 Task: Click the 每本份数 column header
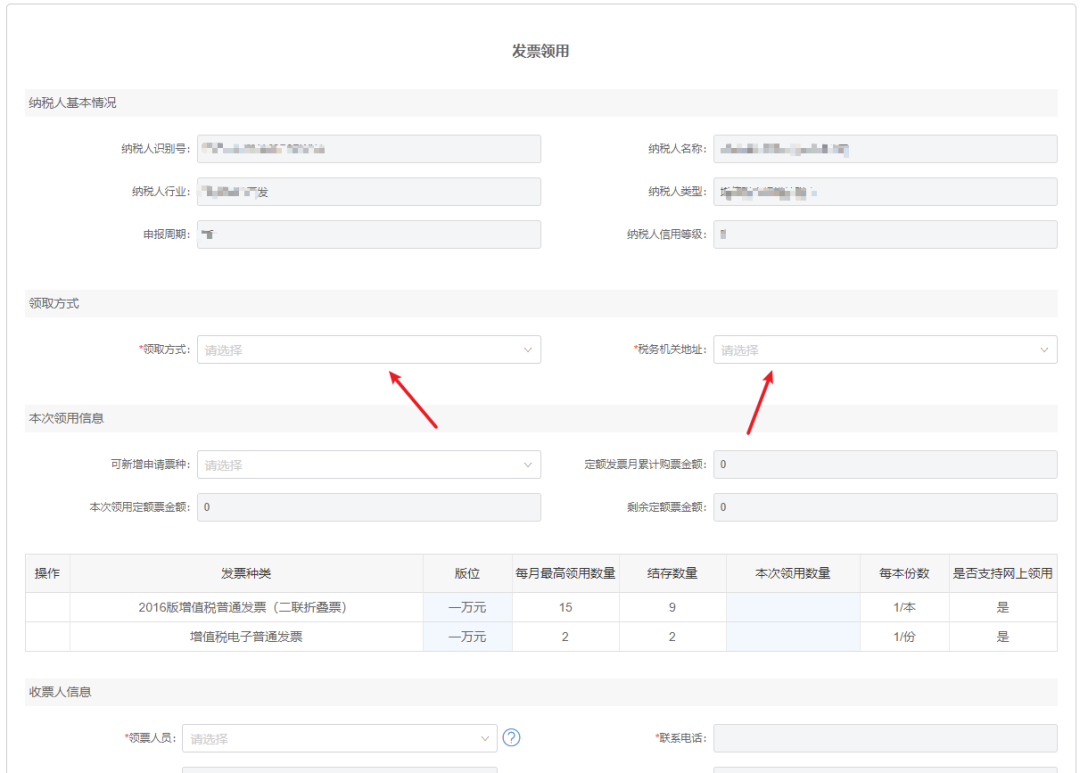pos(904,574)
